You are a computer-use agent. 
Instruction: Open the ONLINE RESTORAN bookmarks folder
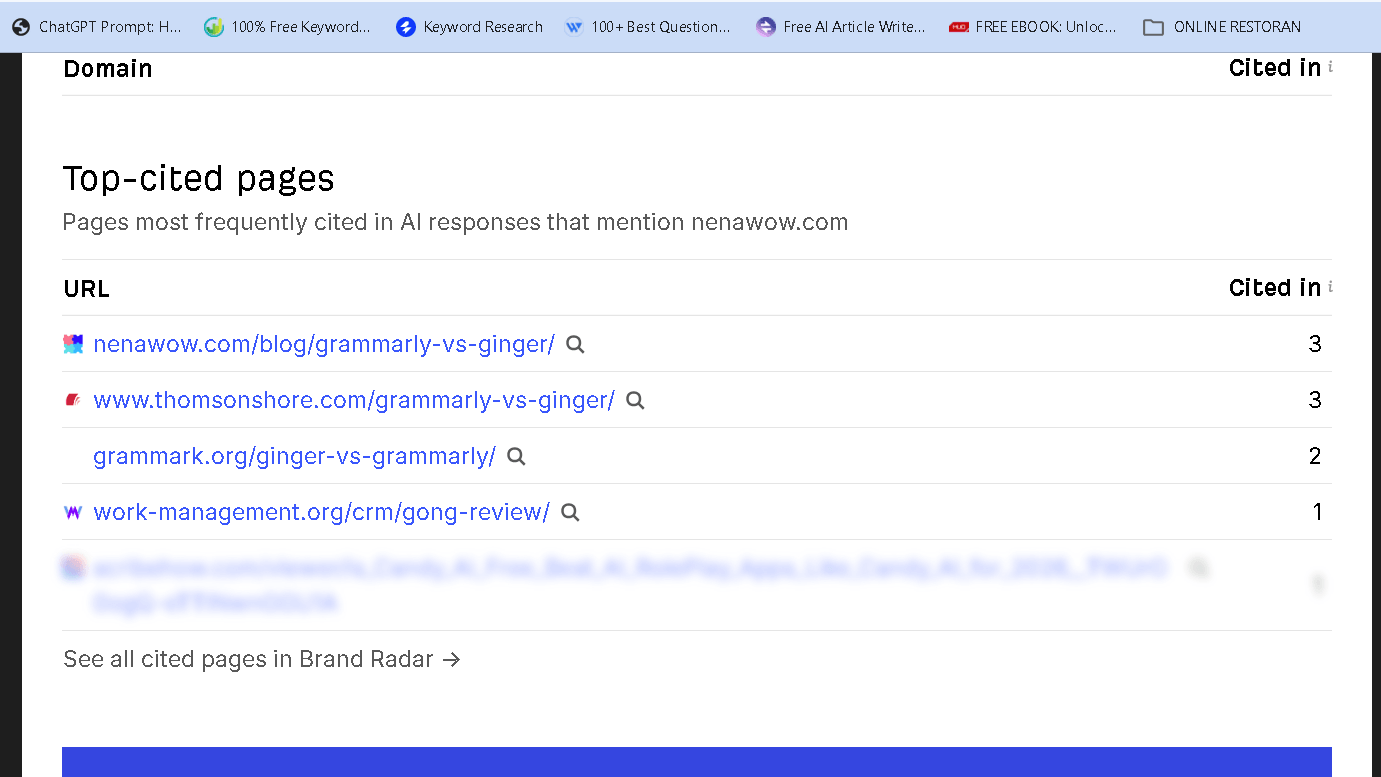(1222, 27)
